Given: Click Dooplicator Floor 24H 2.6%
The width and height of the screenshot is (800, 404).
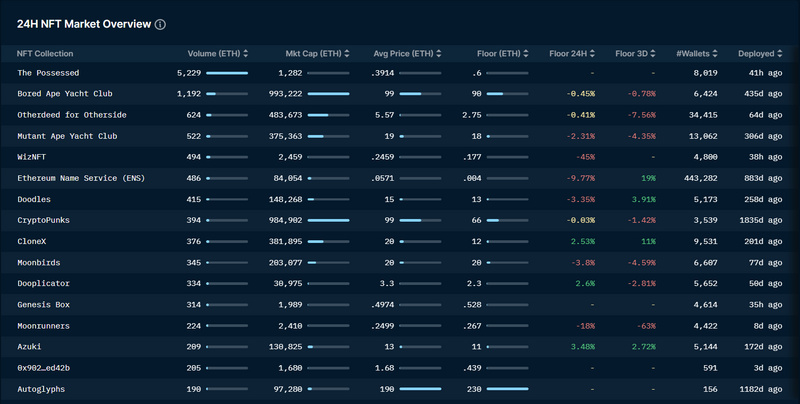Looking at the screenshot, I should click(x=585, y=284).
